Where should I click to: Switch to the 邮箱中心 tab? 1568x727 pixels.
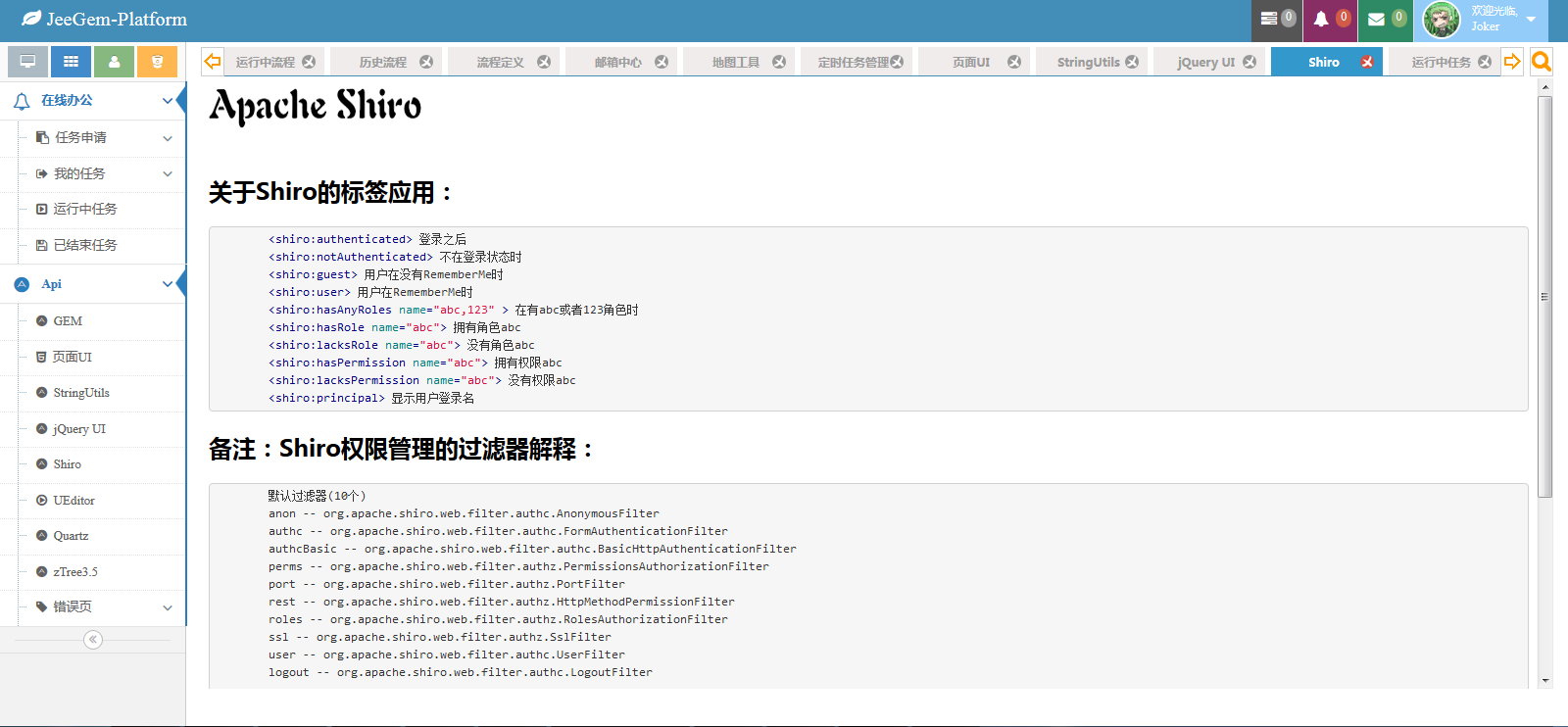coord(617,62)
